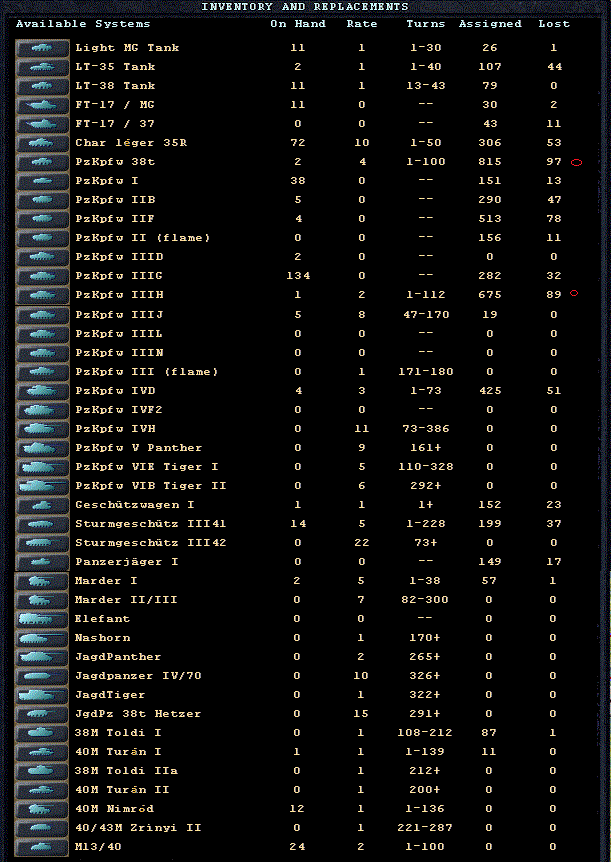Select the M13/40 icon button
The image size is (611, 862).
[42, 848]
